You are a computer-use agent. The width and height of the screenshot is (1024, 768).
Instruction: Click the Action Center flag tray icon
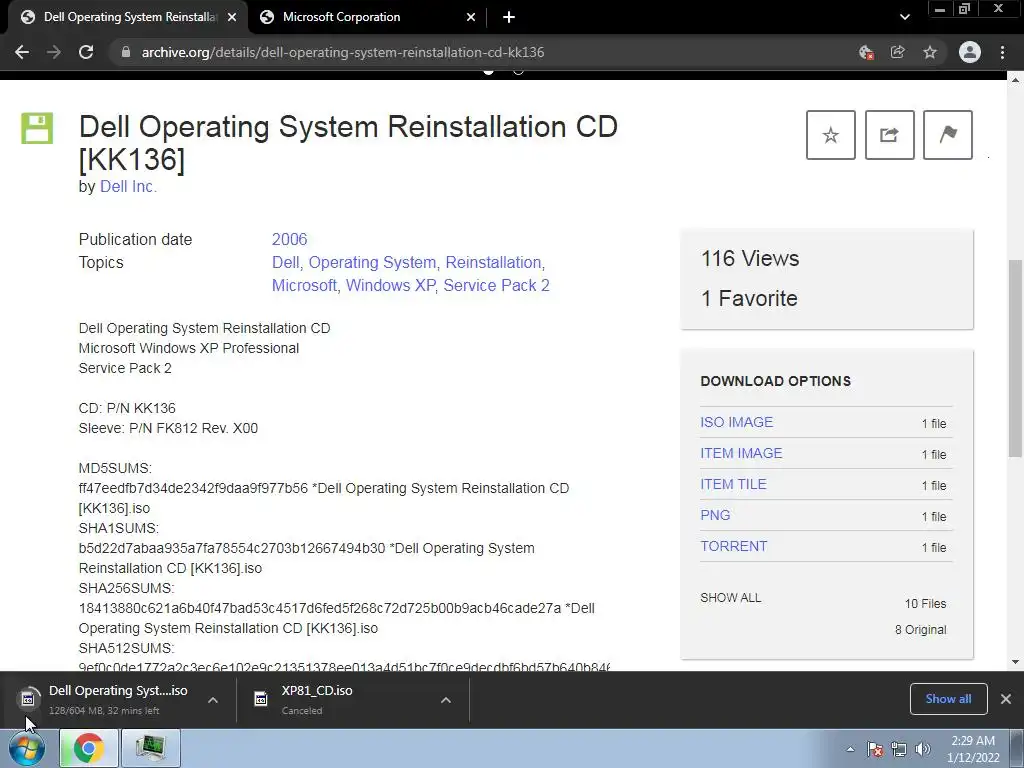[875, 749]
